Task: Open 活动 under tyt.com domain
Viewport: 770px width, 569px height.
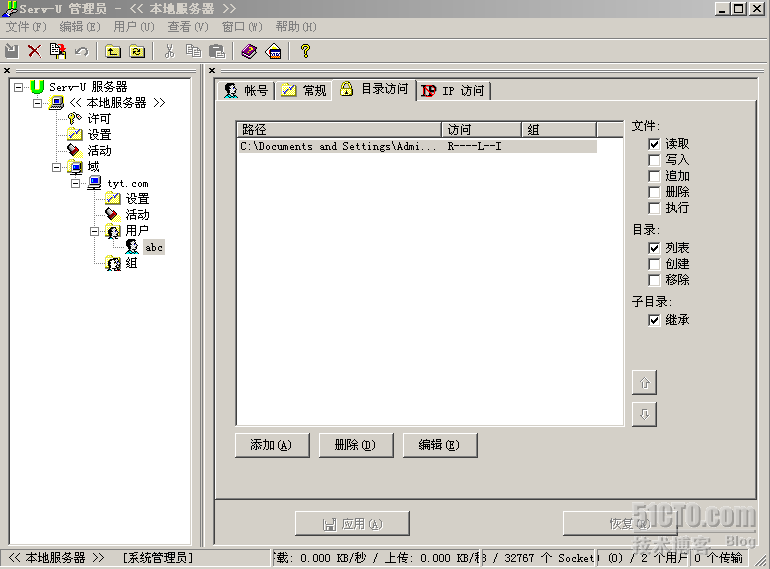Action: pos(137,215)
